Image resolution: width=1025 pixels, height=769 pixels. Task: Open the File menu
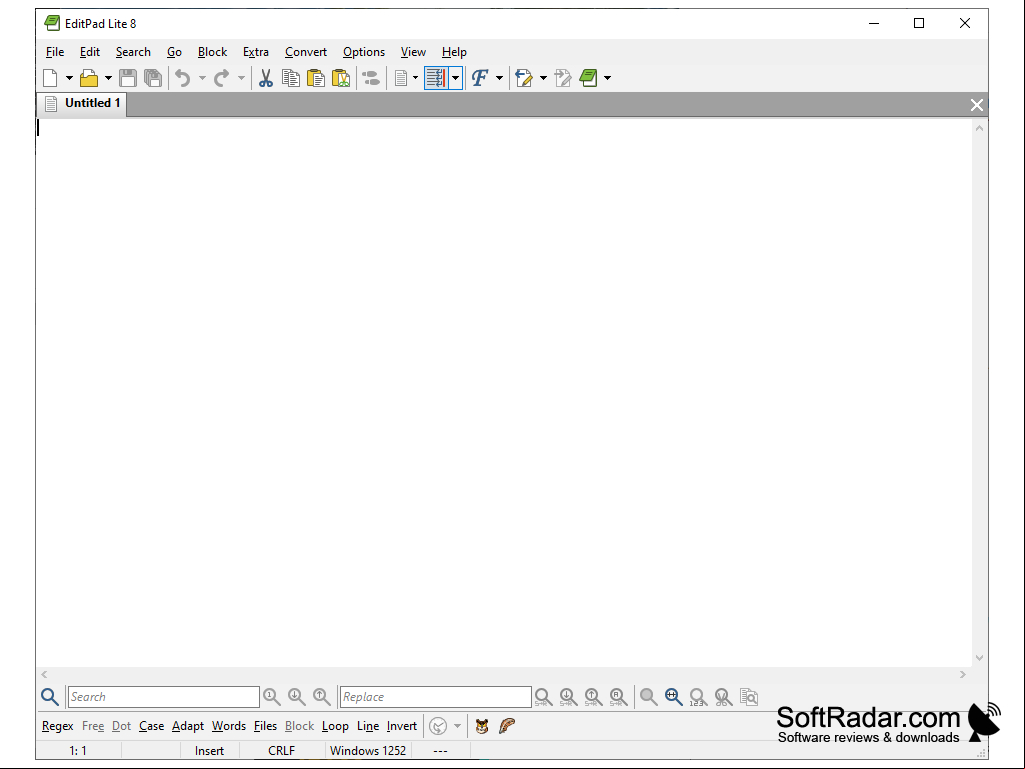pyautogui.click(x=55, y=52)
